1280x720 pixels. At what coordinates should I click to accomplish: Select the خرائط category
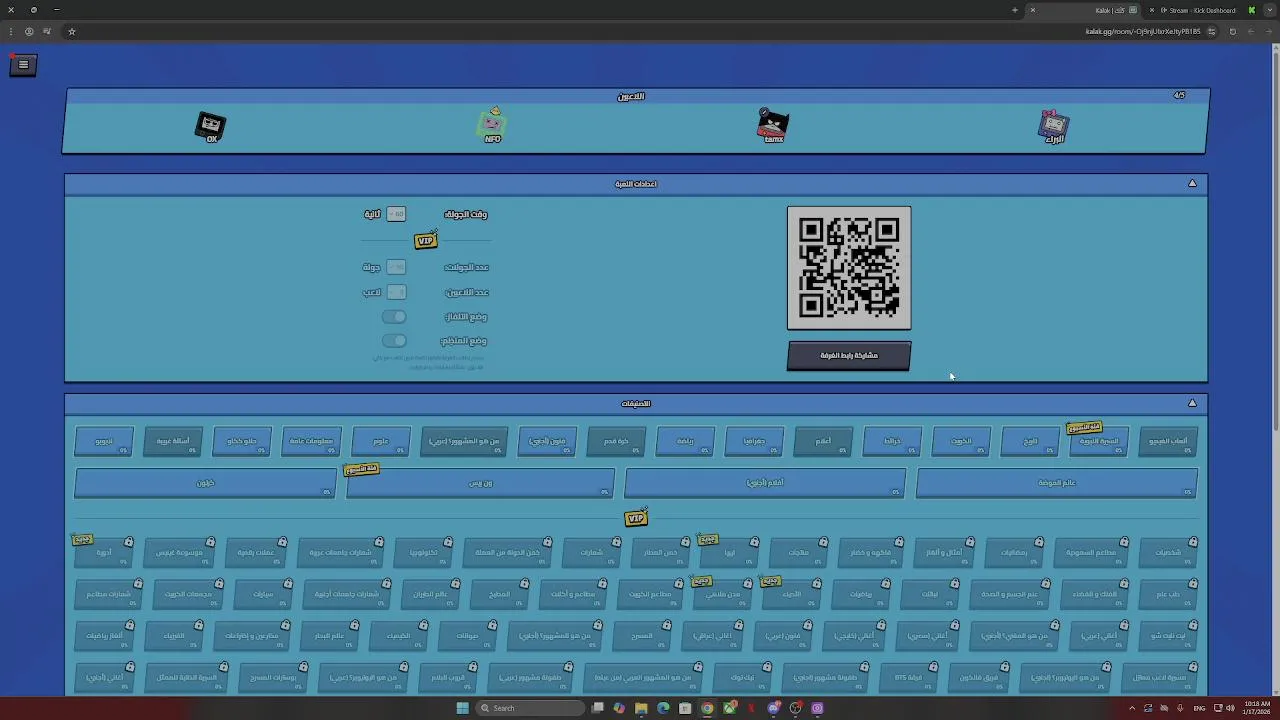click(x=892, y=442)
